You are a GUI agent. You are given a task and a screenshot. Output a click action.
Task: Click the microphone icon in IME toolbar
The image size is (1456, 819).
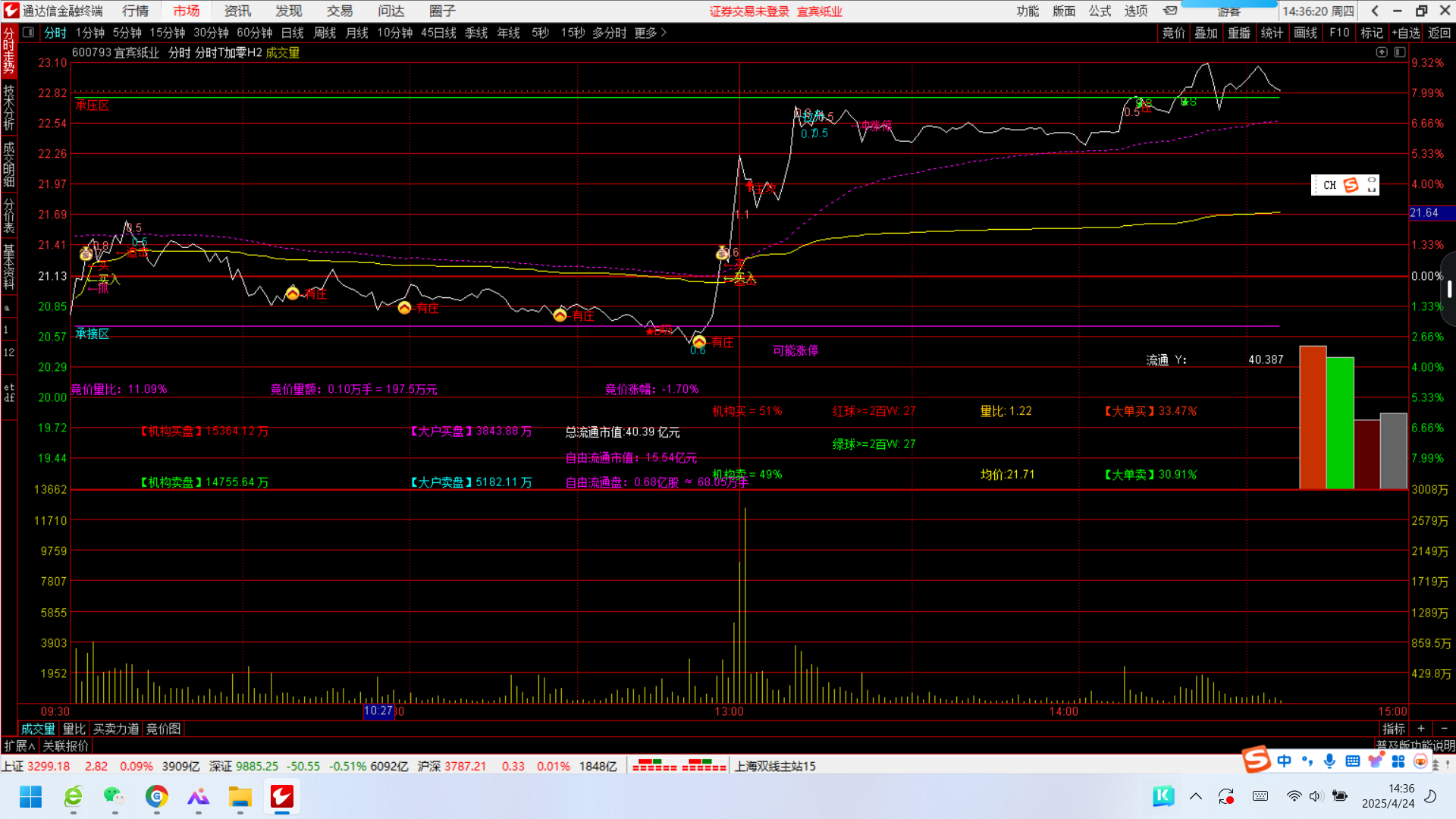click(1329, 761)
